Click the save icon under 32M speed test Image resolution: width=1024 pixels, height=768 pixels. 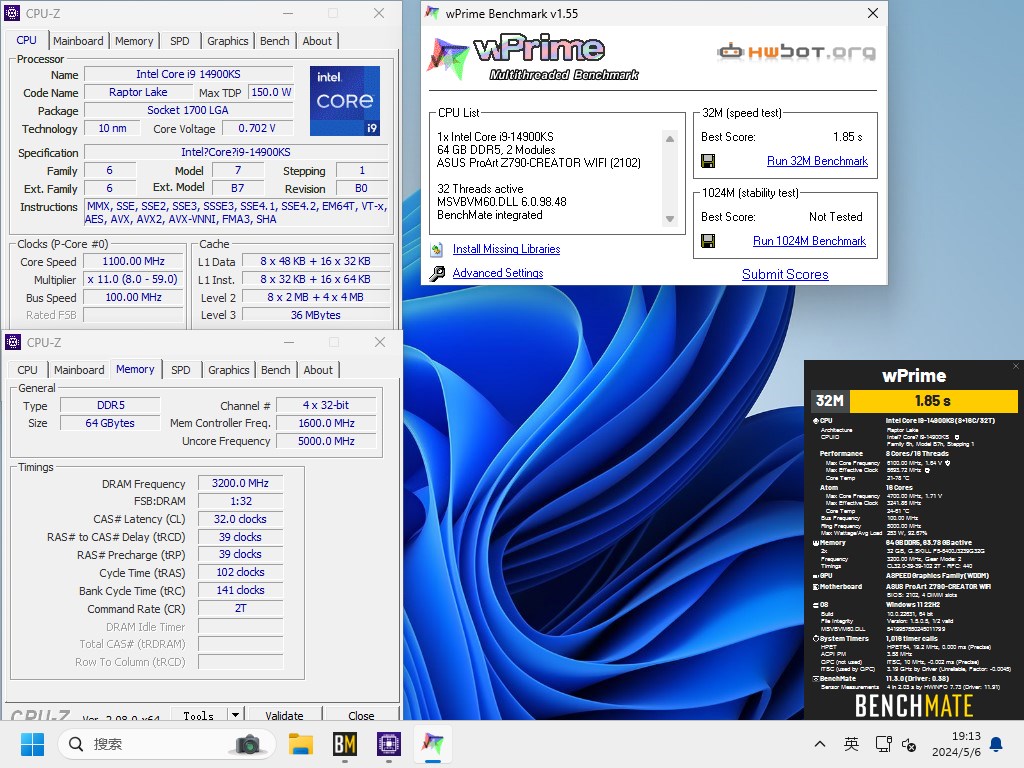pyautogui.click(x=708, y=161)
